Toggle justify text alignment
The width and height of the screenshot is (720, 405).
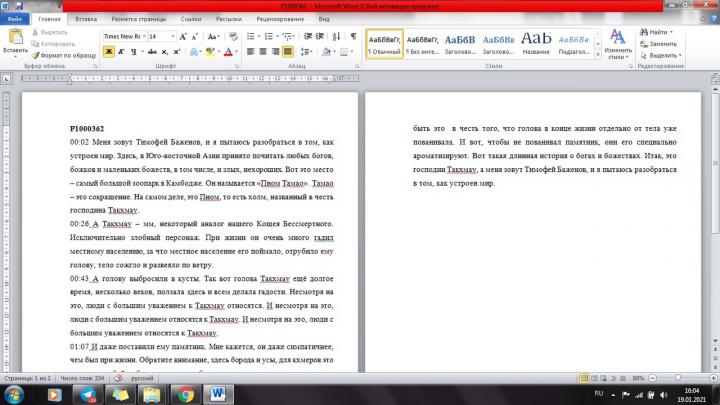287,51
